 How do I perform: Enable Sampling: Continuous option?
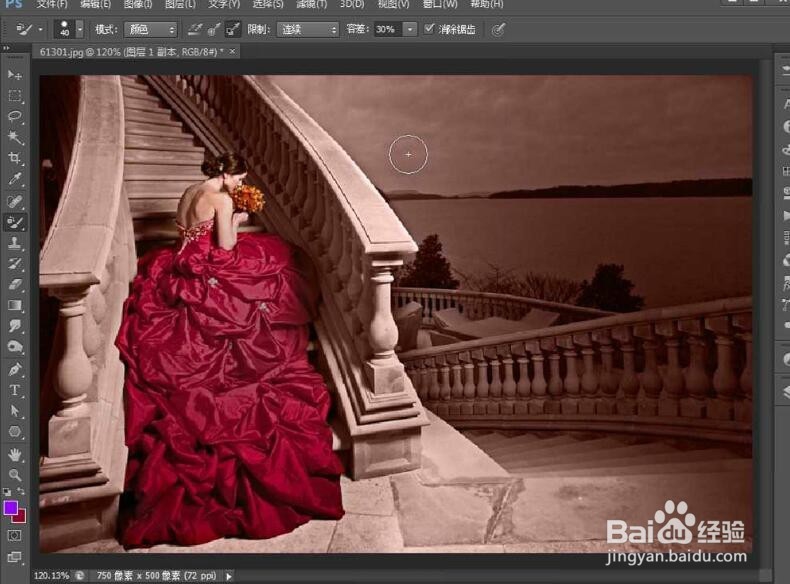point(194,29)
